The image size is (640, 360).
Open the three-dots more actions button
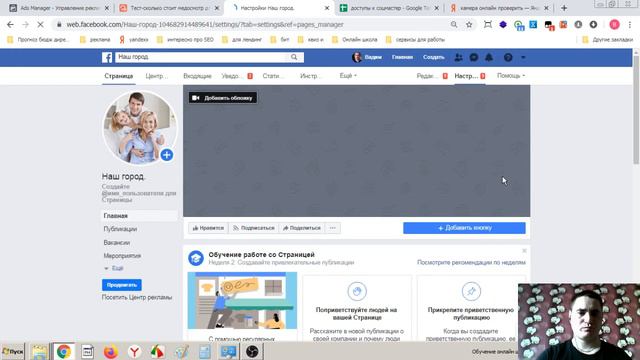pos(333,228)
